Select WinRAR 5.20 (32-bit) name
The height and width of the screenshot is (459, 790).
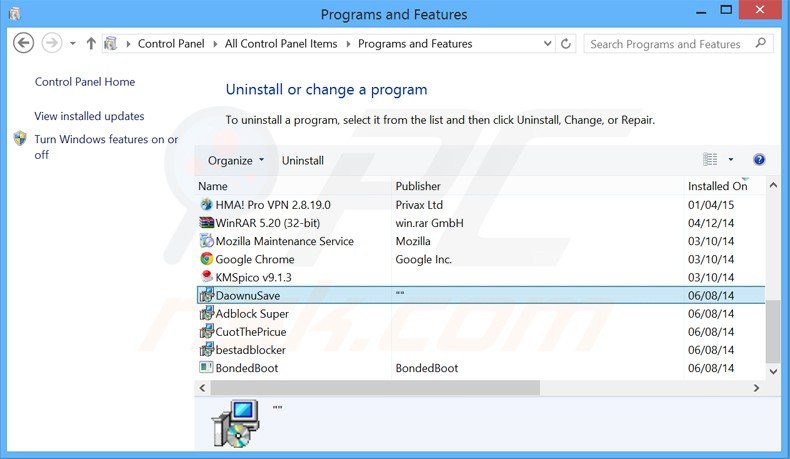pos(268,223)
